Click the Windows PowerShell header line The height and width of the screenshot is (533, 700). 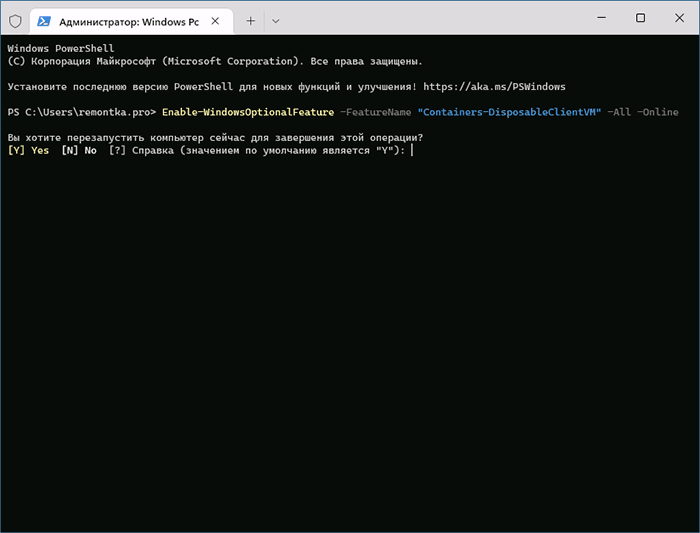point(61,48)
